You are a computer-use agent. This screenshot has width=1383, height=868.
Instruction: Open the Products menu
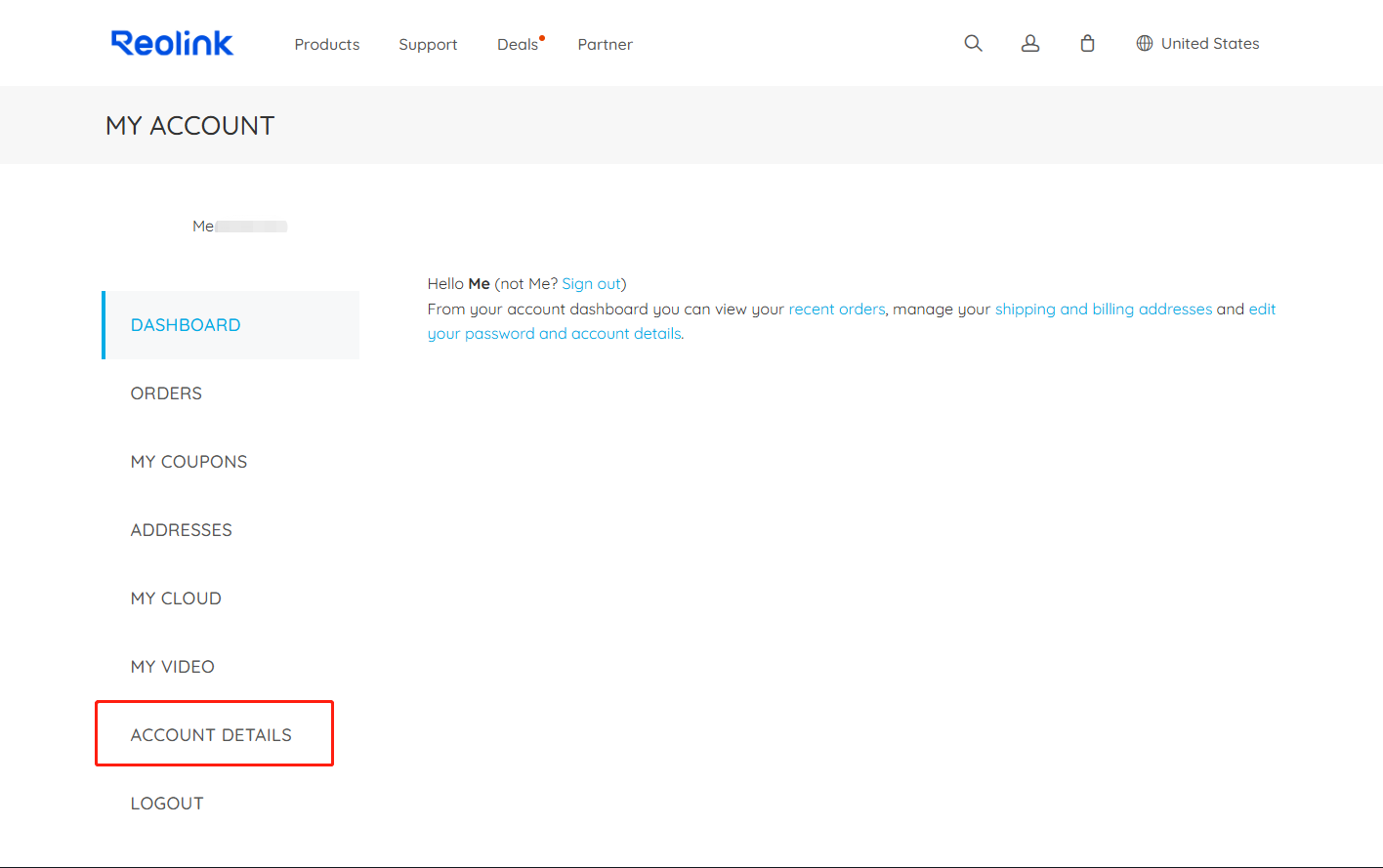click(x=327, y=44)
